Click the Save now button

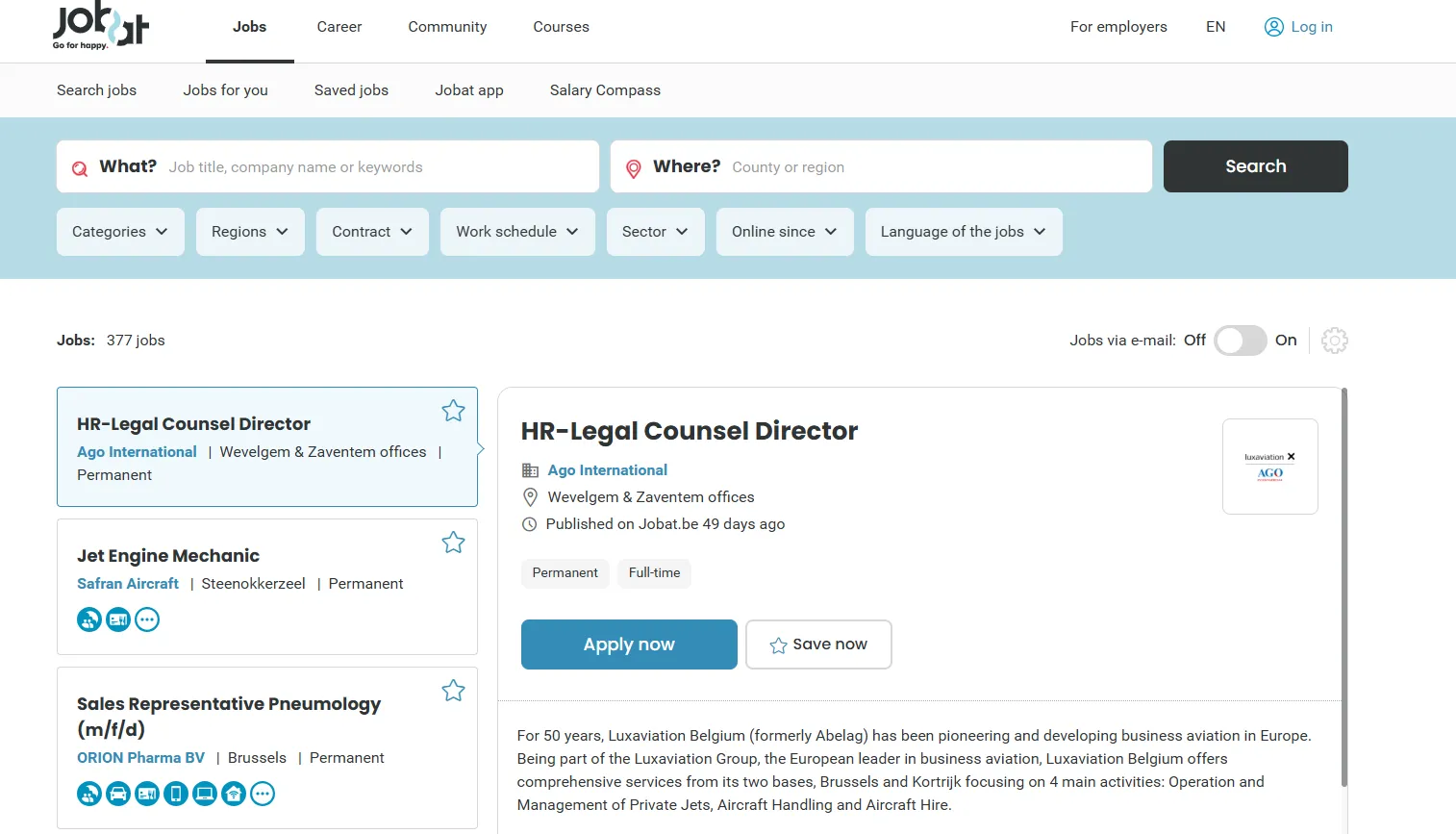pyautogui.click(x=818, y=644)
